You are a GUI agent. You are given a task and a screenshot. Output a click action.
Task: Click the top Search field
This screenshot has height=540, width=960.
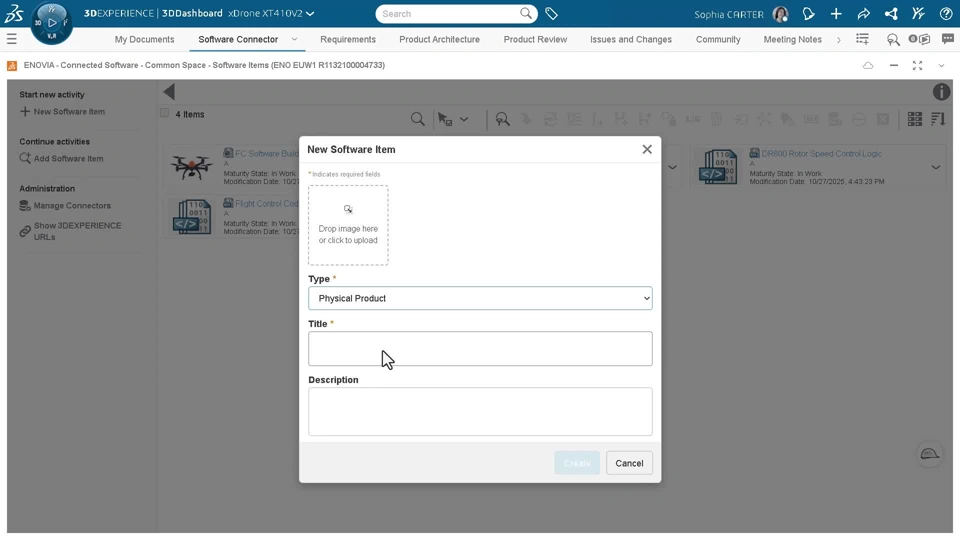[x=448, y=13]
